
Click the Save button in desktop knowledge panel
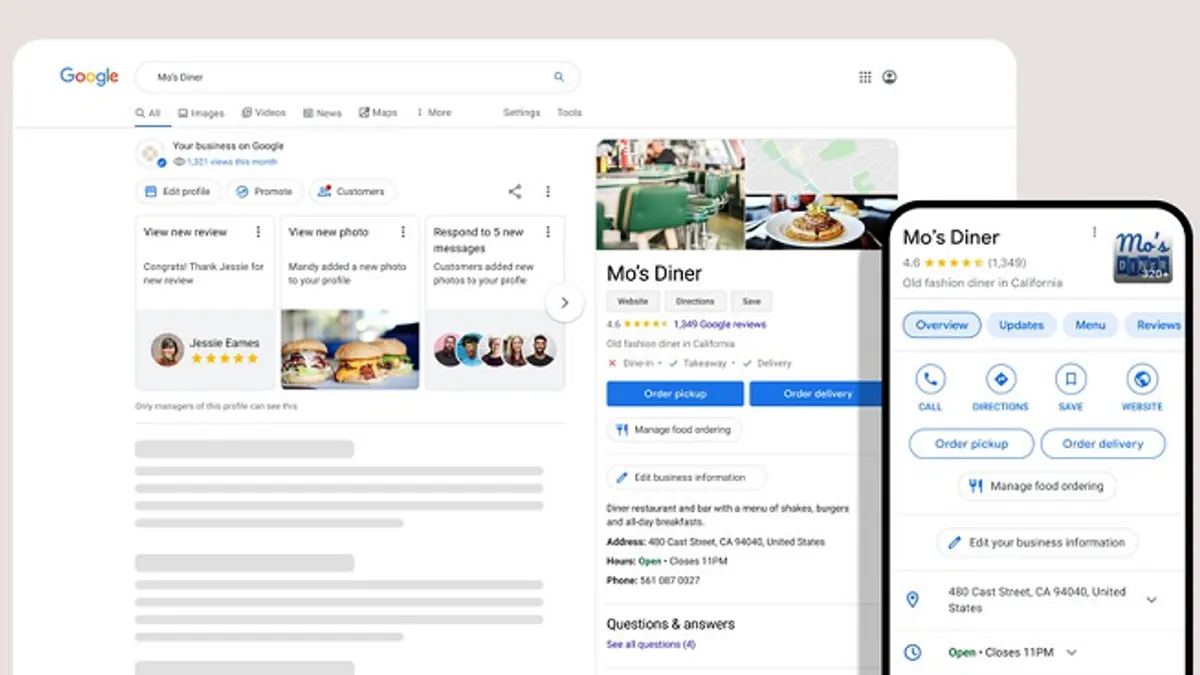[x=752, y=301]
